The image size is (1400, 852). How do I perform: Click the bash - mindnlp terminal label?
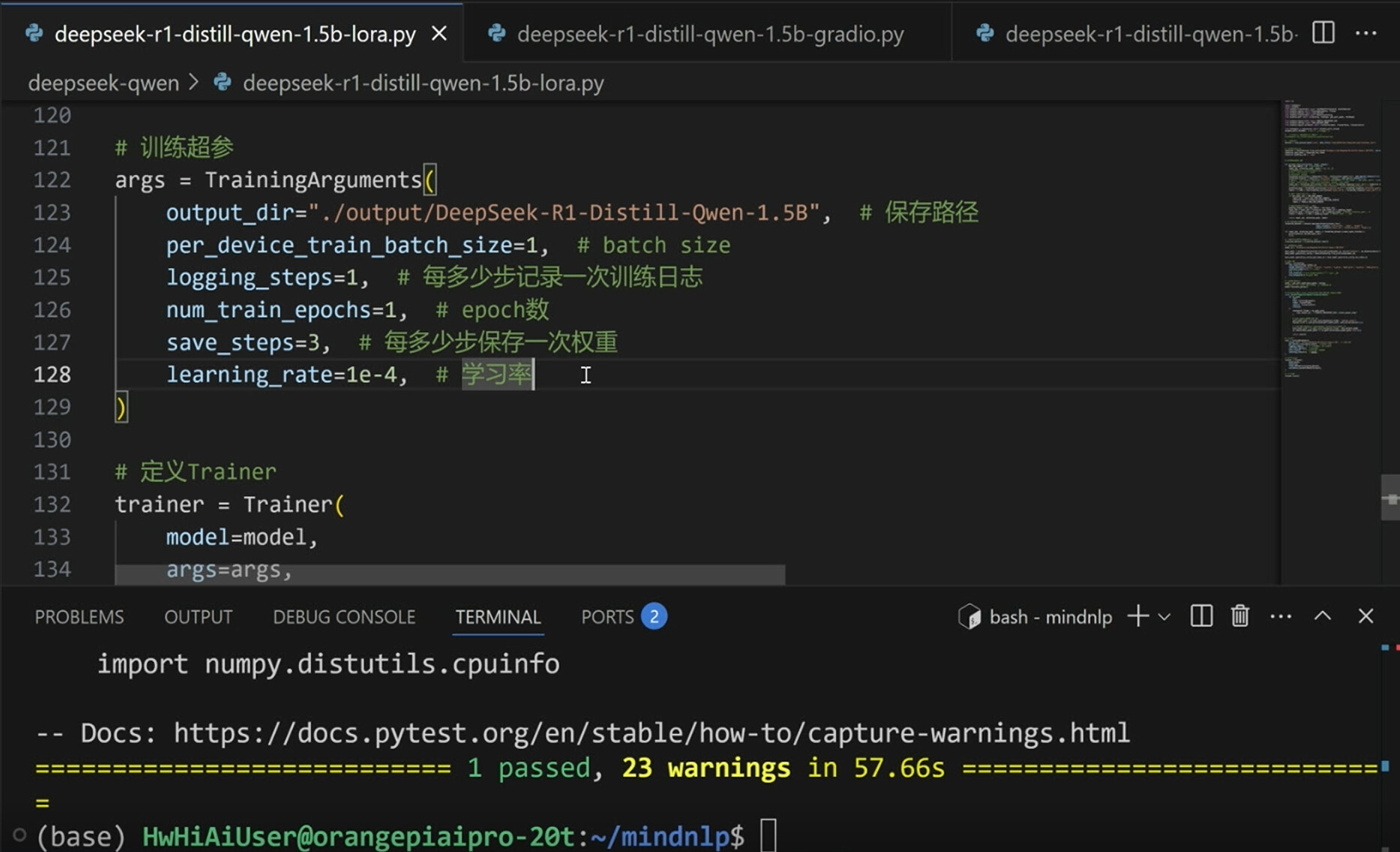click(1050, 617)
